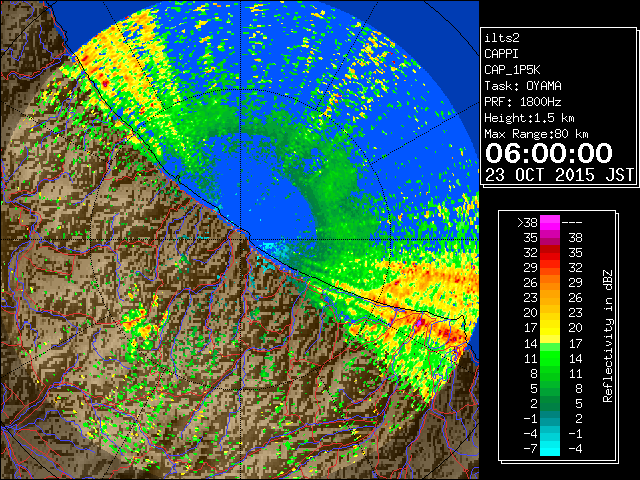Image resolution: width=640 pixels, height=480 pixels.
Task: Click the green 8 dBZ legend color
Action: coord(550,373)
